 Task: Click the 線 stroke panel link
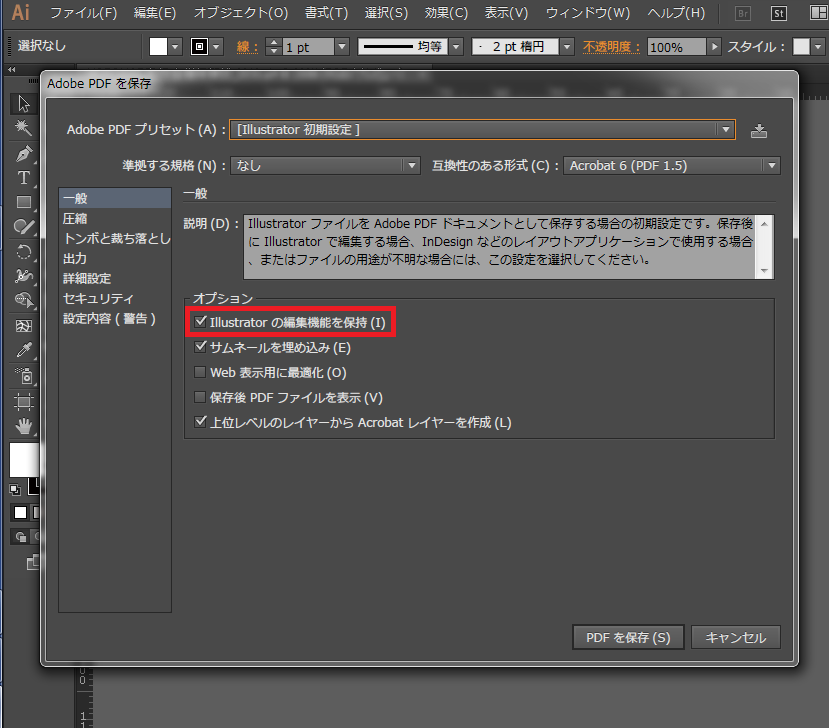(247, 47)
